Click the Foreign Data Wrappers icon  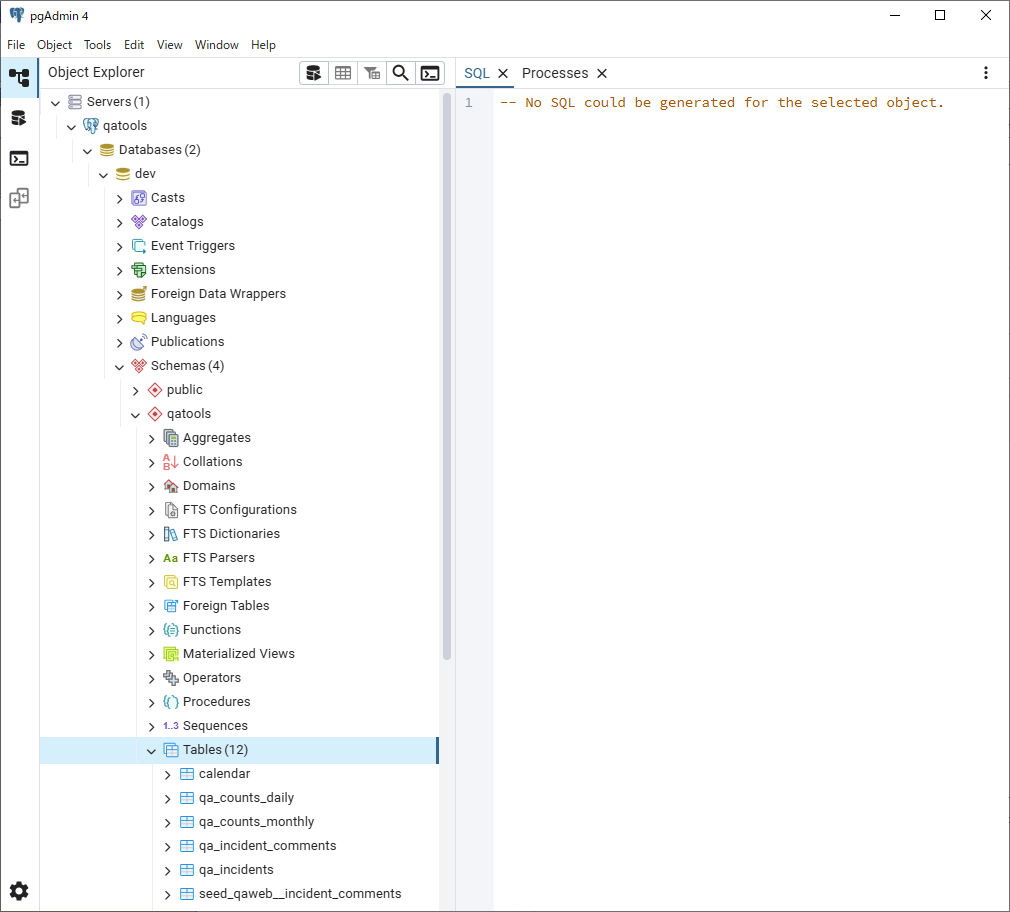tap(138, 294)
